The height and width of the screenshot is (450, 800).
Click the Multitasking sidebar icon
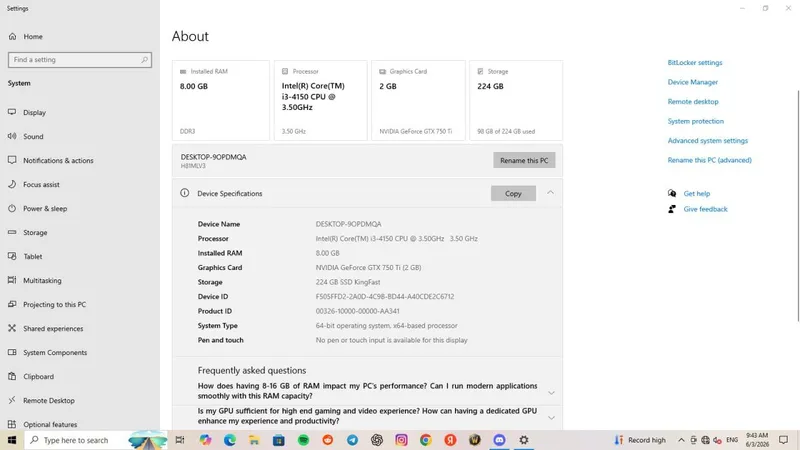12,280
